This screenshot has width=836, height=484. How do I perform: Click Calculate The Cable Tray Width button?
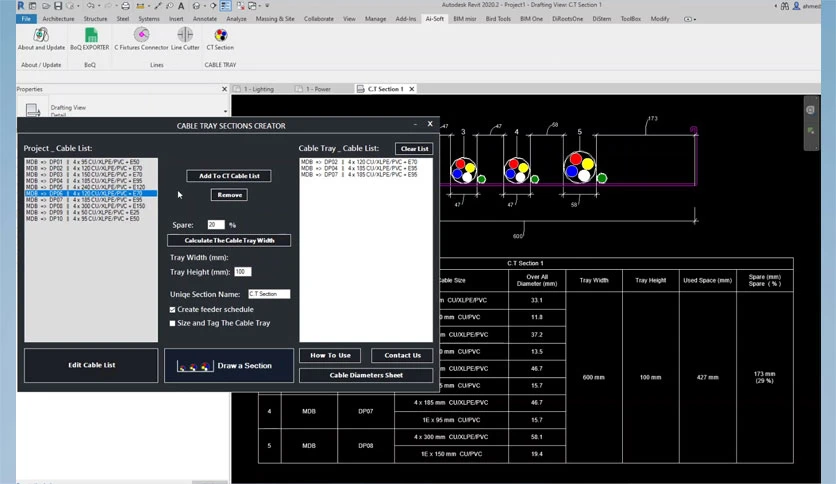[x=229, y=240]
